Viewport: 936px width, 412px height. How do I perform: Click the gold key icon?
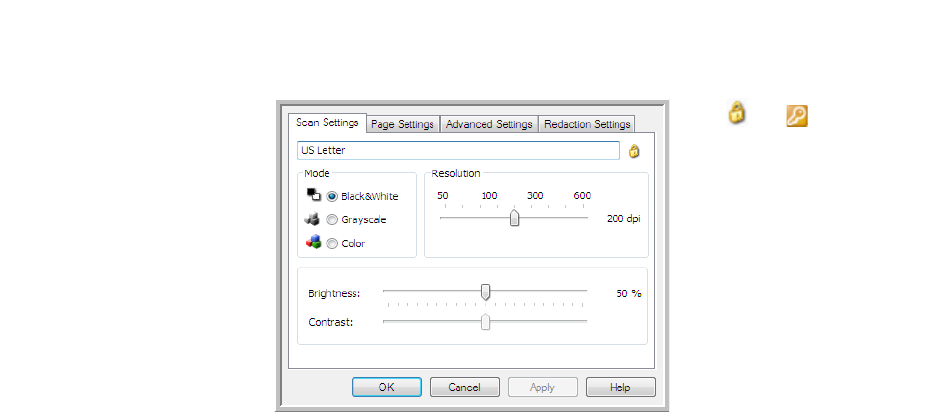click(x=796, y=116)
